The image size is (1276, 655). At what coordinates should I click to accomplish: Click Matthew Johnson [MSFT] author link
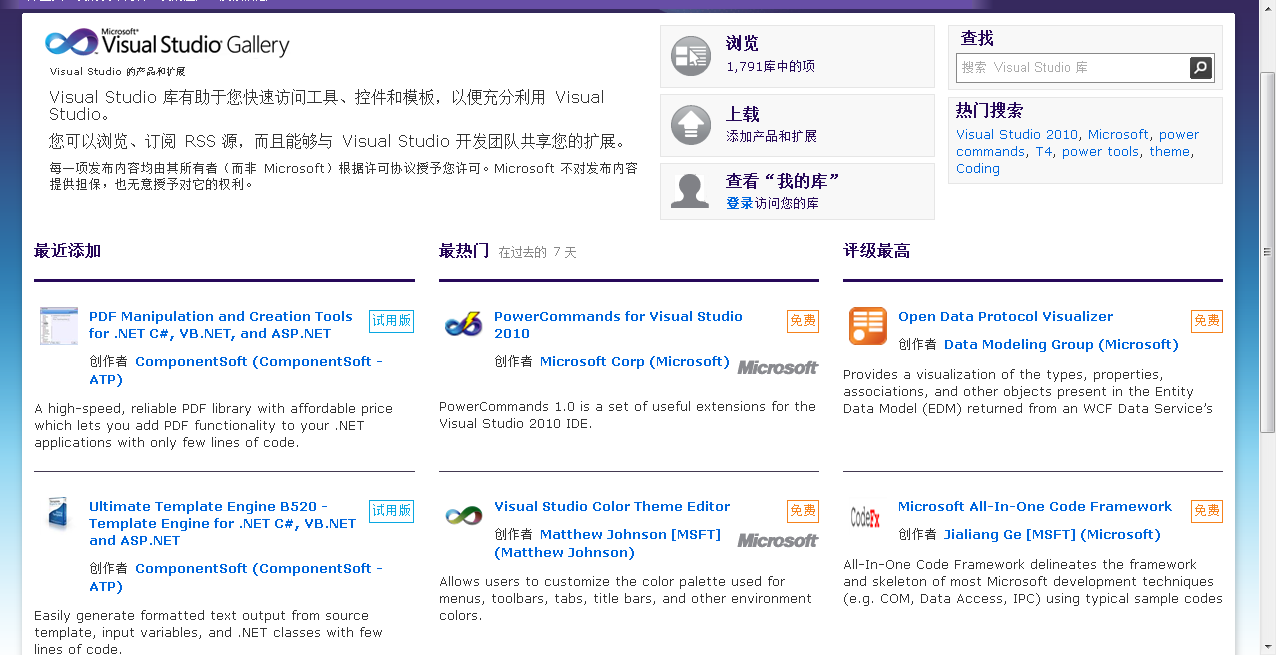pyautogui.click(x=607, y=543)
